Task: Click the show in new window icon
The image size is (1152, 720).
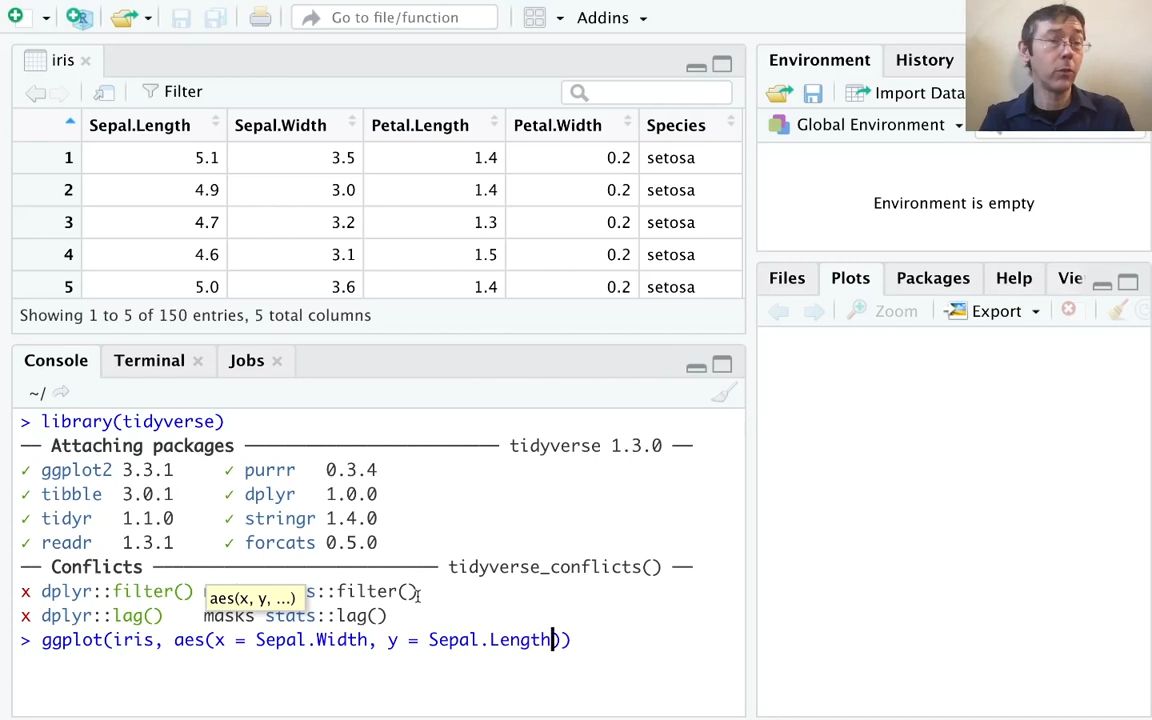Action: tap(104, 92)
